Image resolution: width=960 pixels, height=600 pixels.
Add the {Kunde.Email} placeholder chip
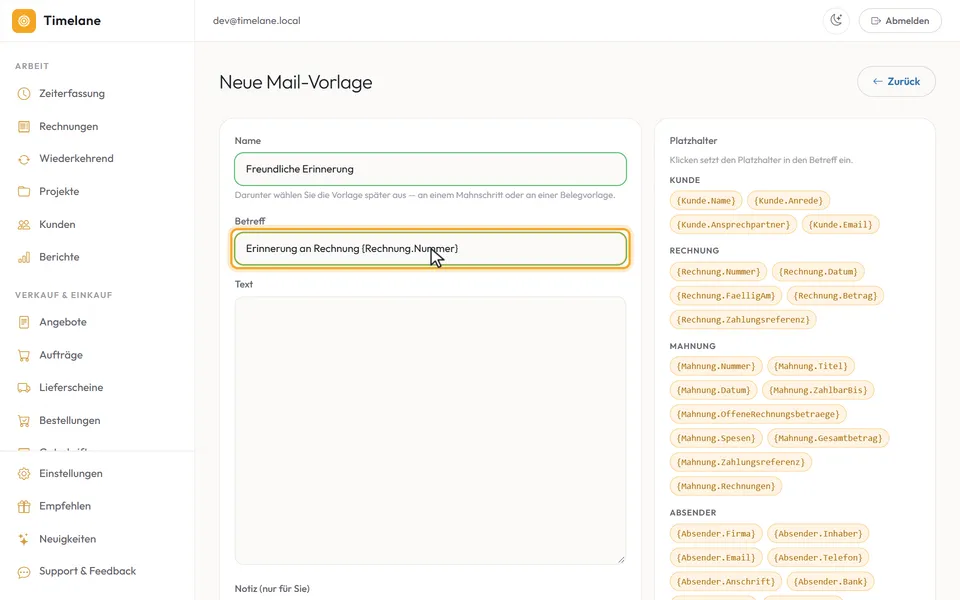[x=841, y=225]
